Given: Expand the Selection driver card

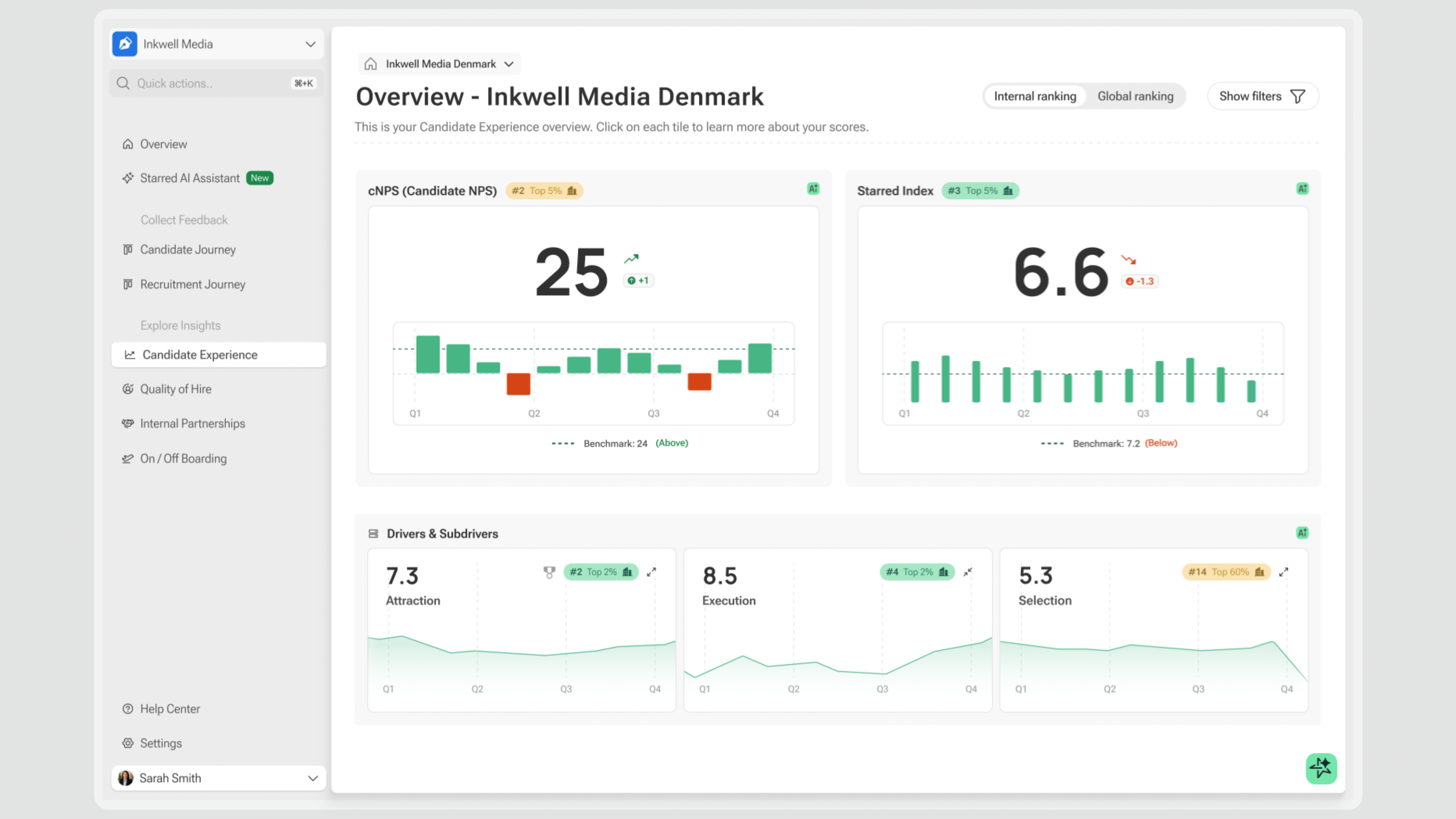Looking at the screenshot, I should tap(1283, 572).
